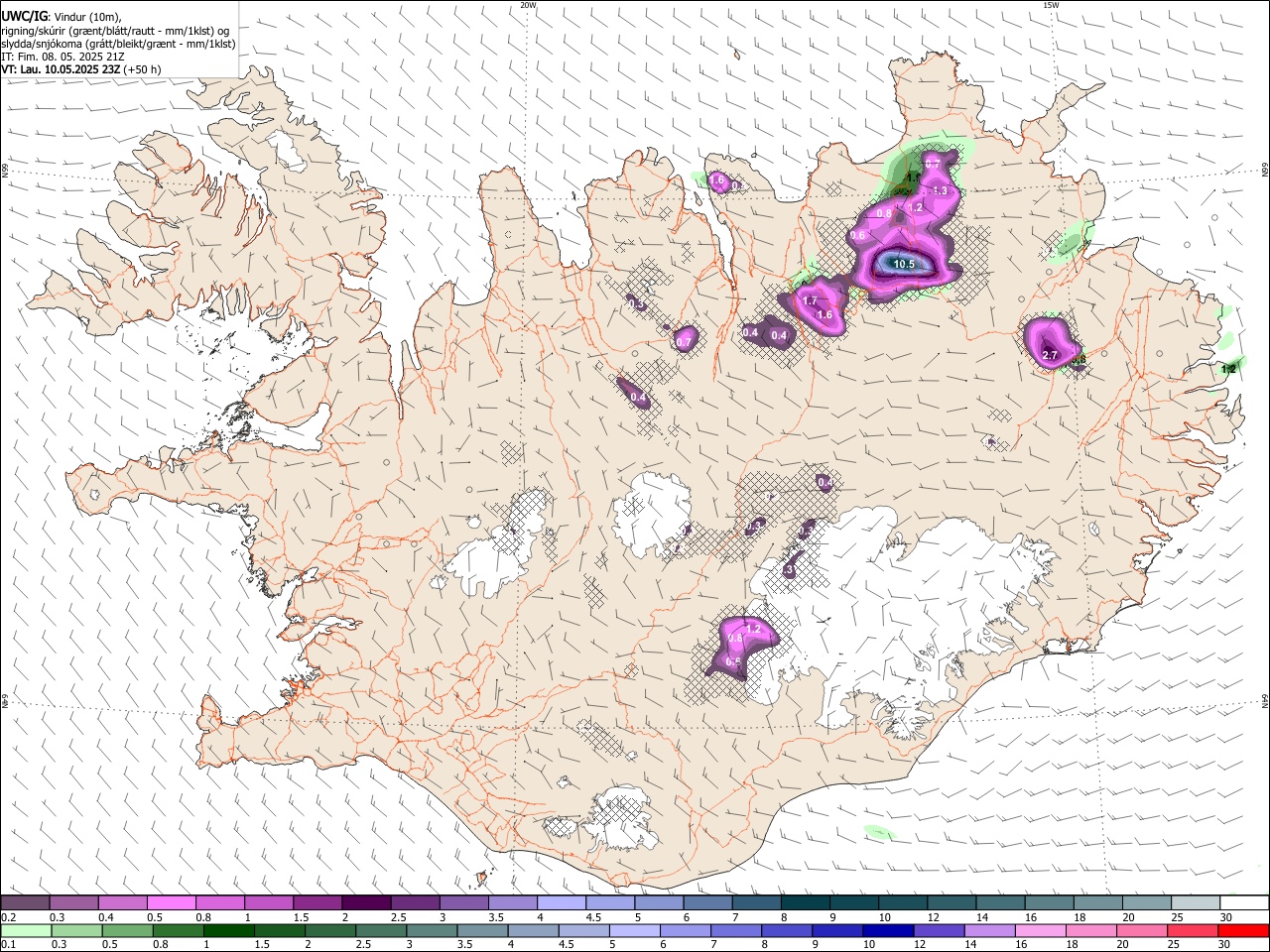Select the dark teal 8–9 snow scale swatch

click(805, 902)
